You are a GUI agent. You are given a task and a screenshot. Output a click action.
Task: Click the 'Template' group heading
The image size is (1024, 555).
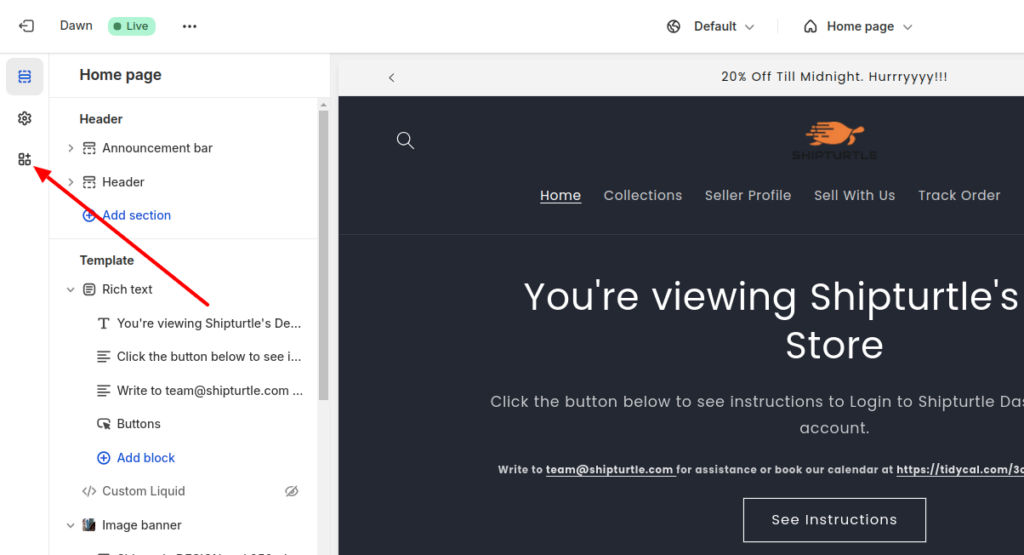[x=106, y=261]
